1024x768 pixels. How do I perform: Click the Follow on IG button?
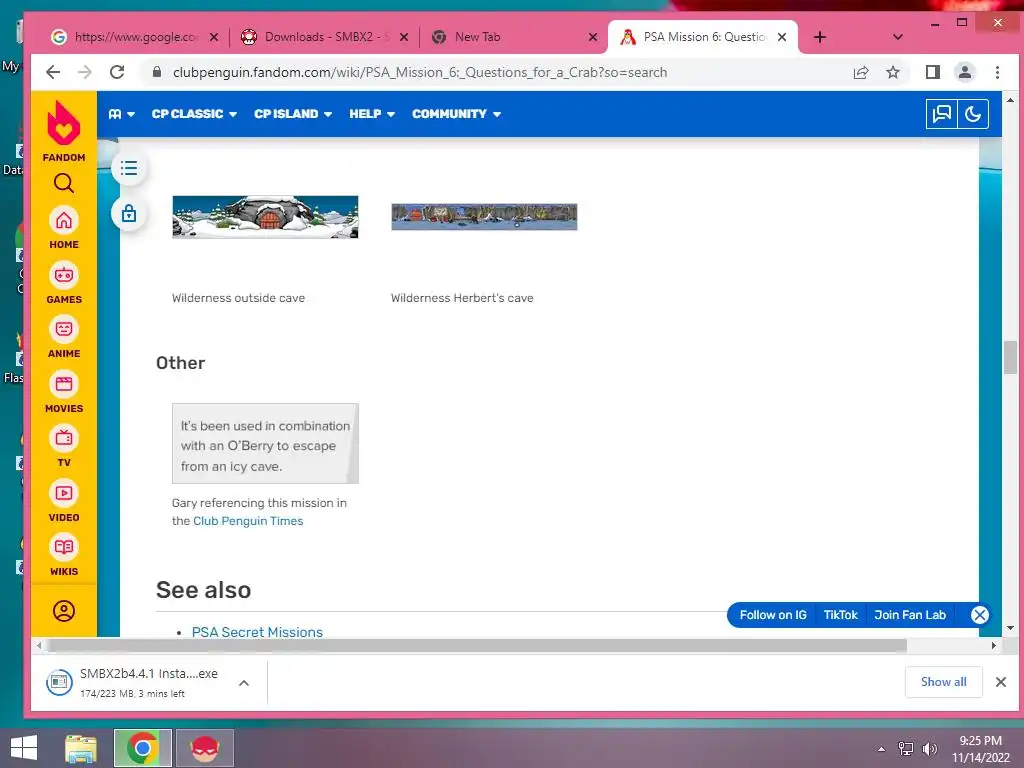click(773, 615)
